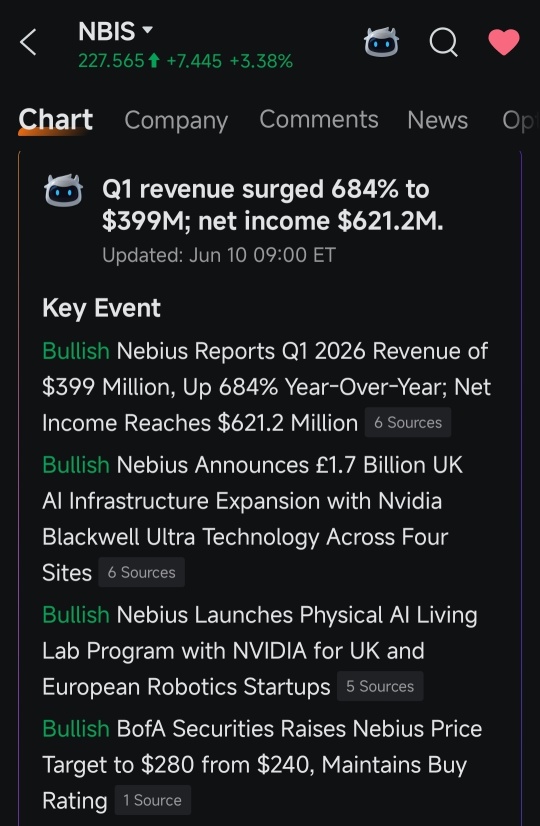This screenshot has width=540, height=826.
Task: Expand the NBIS ticker dropdown arrow
Action: tap(148, 30)
